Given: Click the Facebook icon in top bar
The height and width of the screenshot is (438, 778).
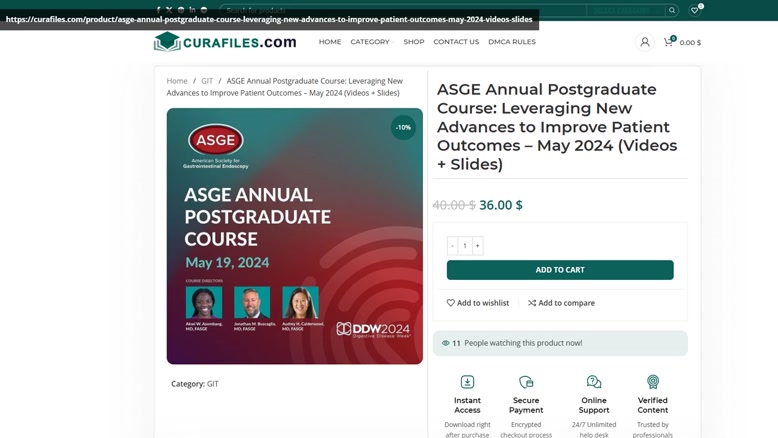Looking at the screenshot, I should [x=158, y=10].
